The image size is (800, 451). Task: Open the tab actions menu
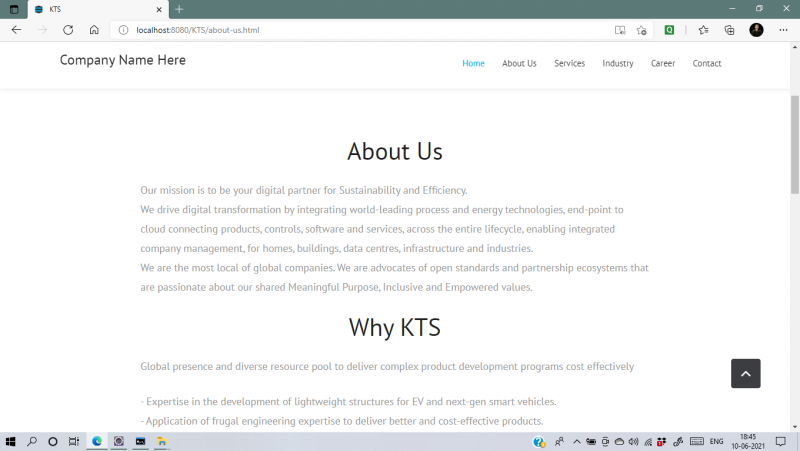click(x=14, y=9)
